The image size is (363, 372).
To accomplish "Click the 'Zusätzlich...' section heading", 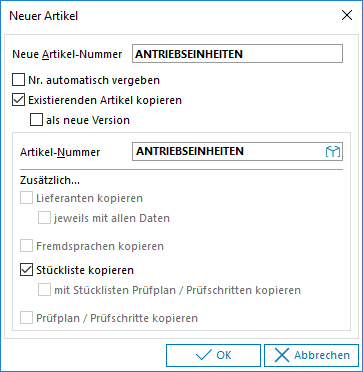I will [50, 180].
